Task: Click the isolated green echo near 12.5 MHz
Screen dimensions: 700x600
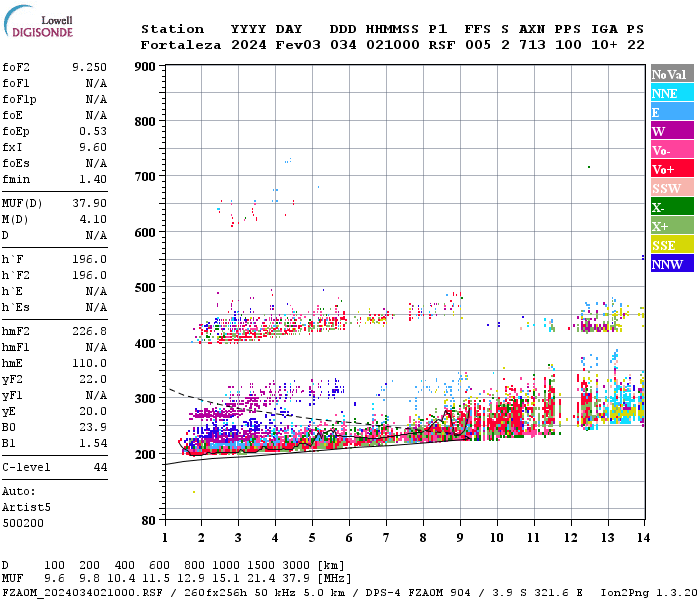Action: click(x=589, y=167)
